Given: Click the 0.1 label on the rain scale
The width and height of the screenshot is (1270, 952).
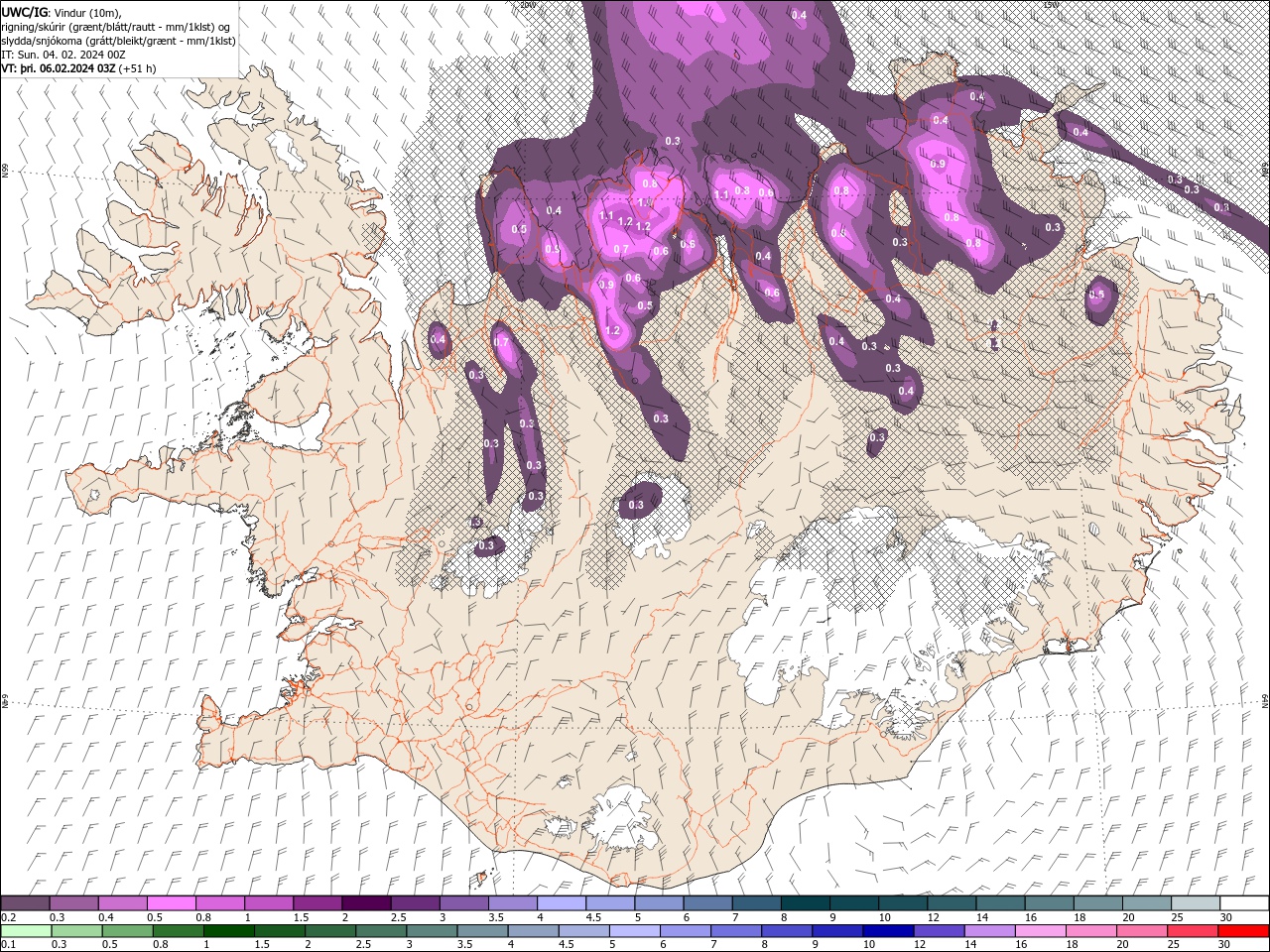Looking at the screenshot, I should click(8, 945).
